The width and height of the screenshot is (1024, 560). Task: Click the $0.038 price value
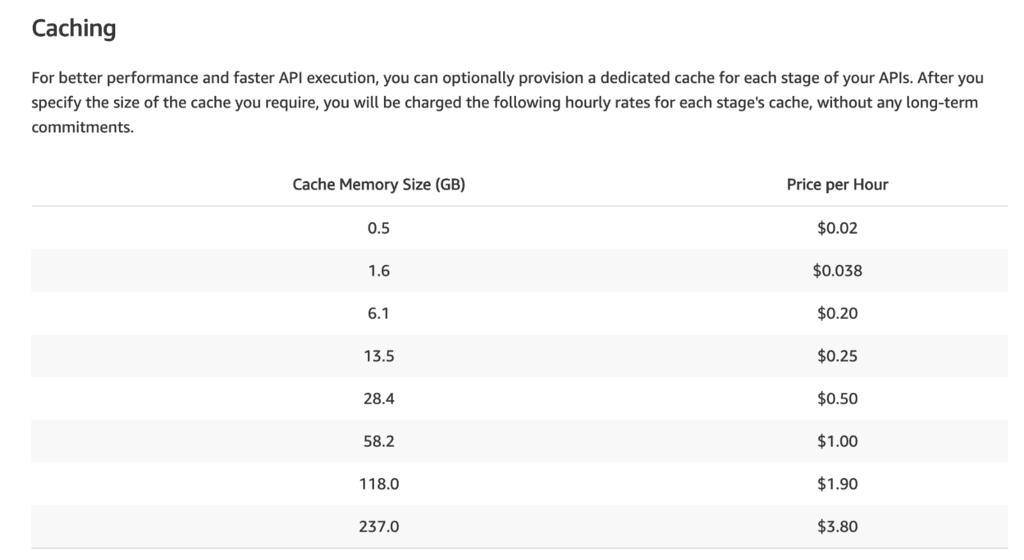coord(837,270)
